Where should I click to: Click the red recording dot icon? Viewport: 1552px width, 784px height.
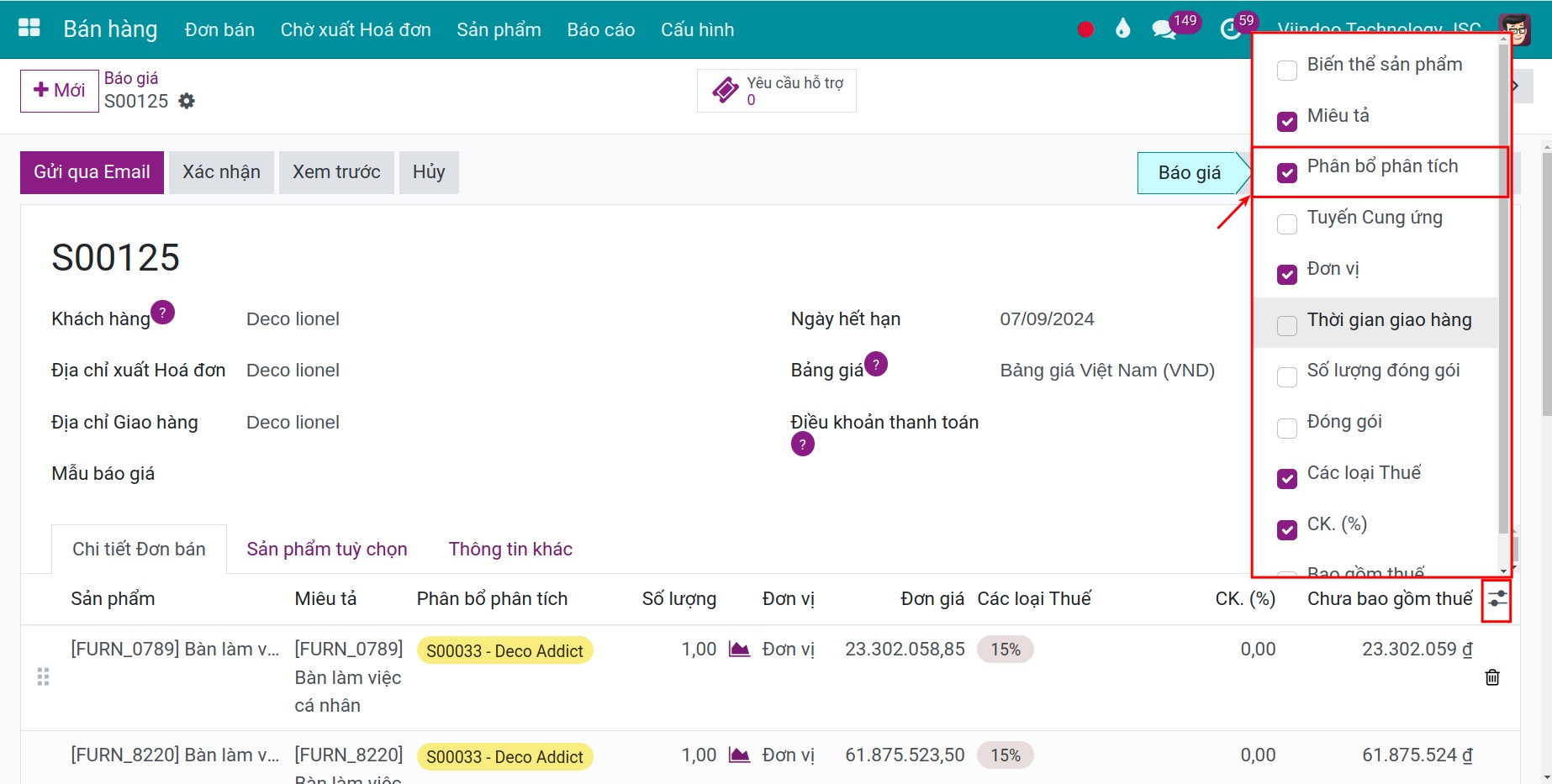[1085, 29]
